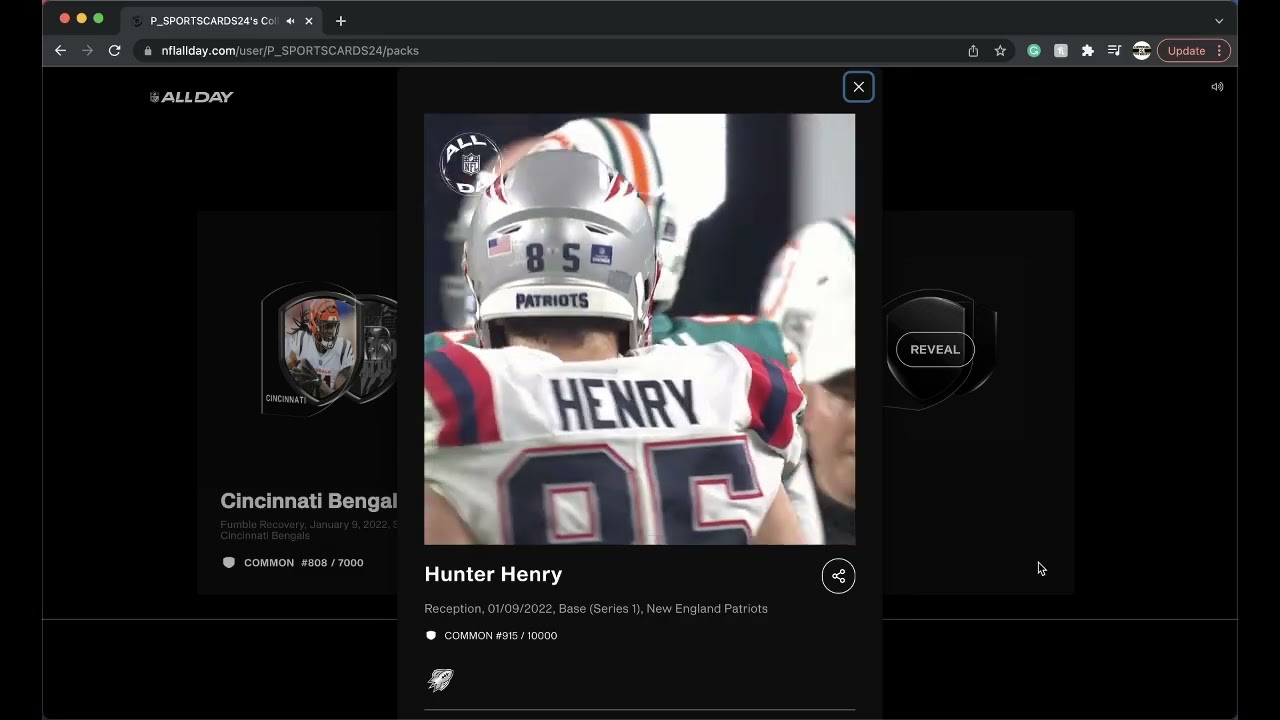Viewport: 1280px width, 720px height.
Task: Reveal the hidden pack moment
Action: point(935,349)
